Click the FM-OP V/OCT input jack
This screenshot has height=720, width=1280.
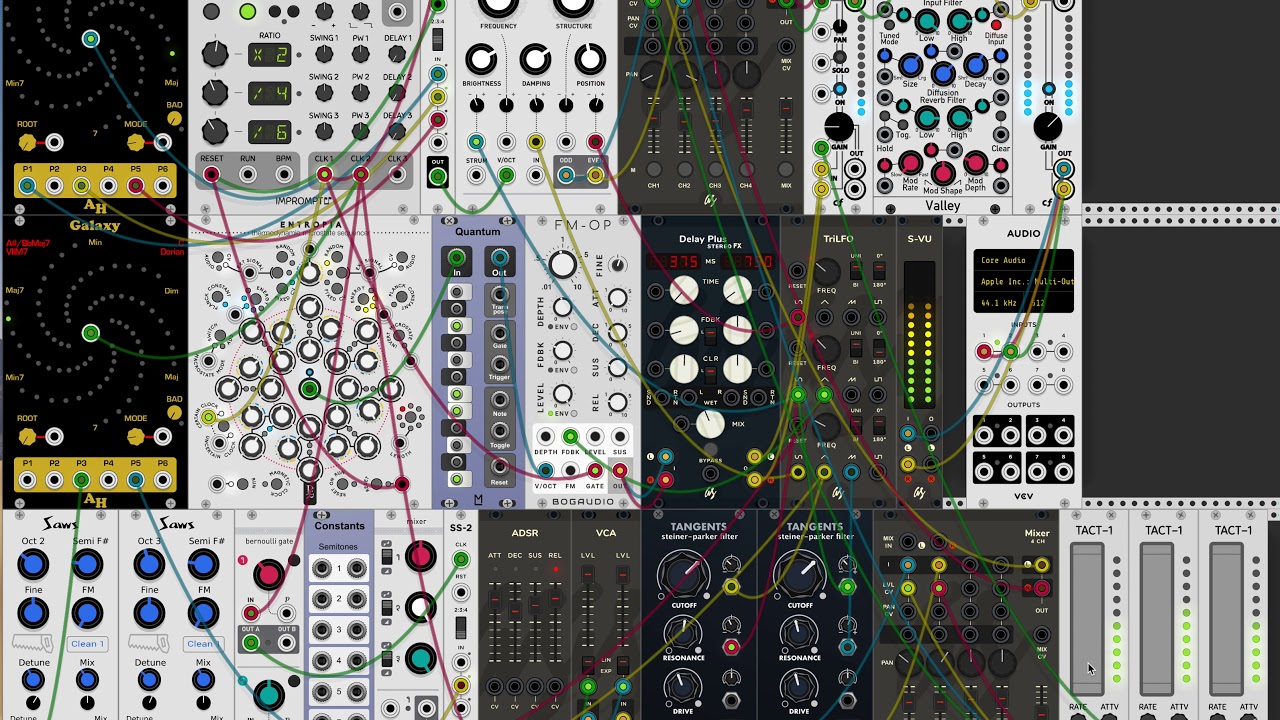click(x=545, y=471)
